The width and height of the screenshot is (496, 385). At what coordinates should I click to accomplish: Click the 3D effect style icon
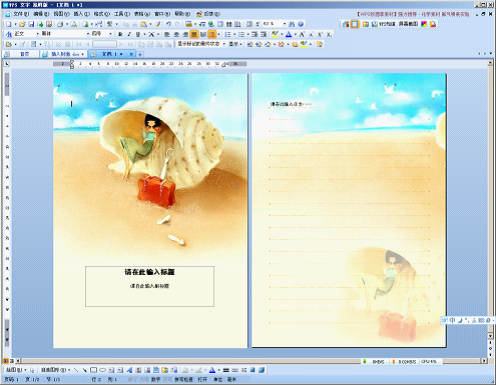[262, 370]
